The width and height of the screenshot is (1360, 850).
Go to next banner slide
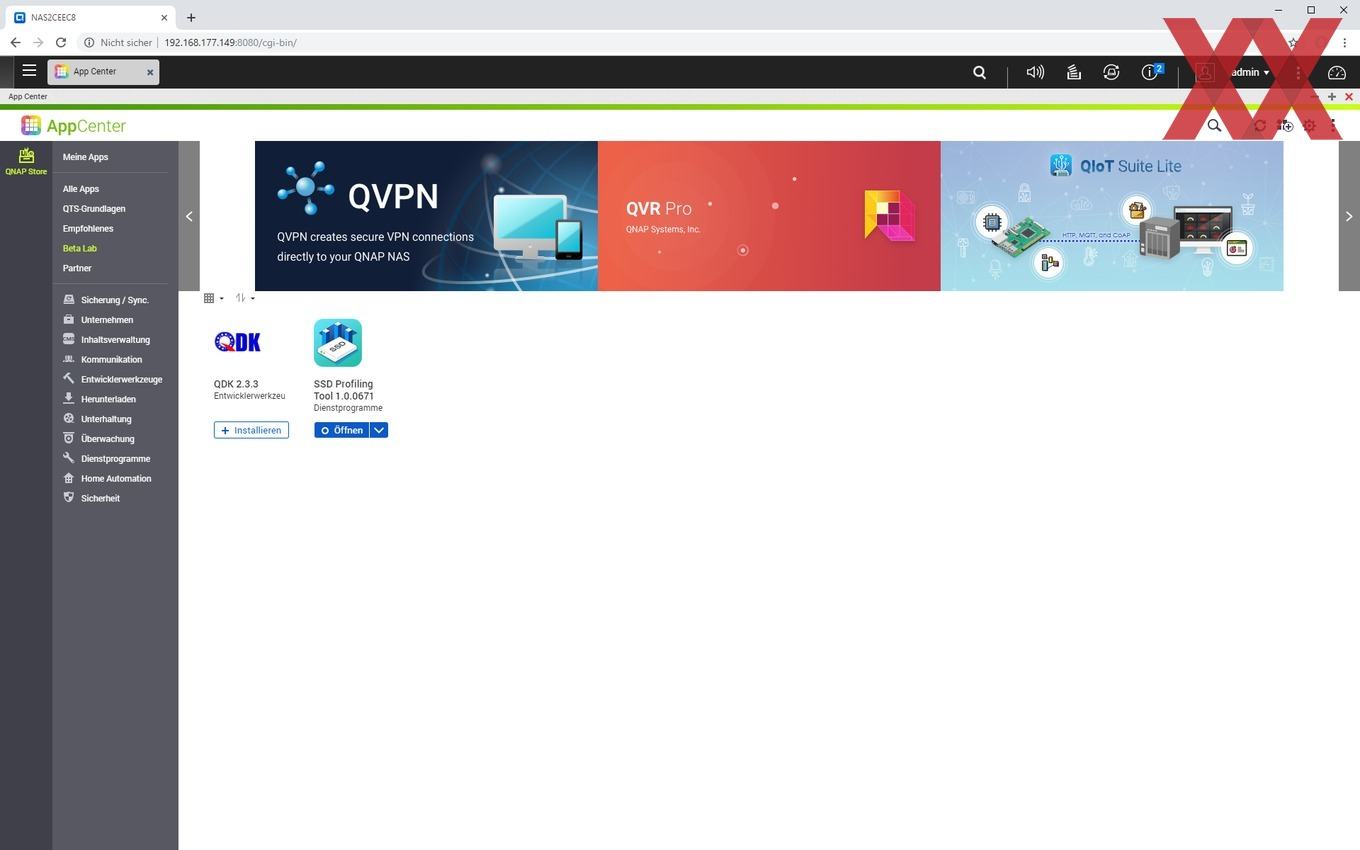point(1349,216)
